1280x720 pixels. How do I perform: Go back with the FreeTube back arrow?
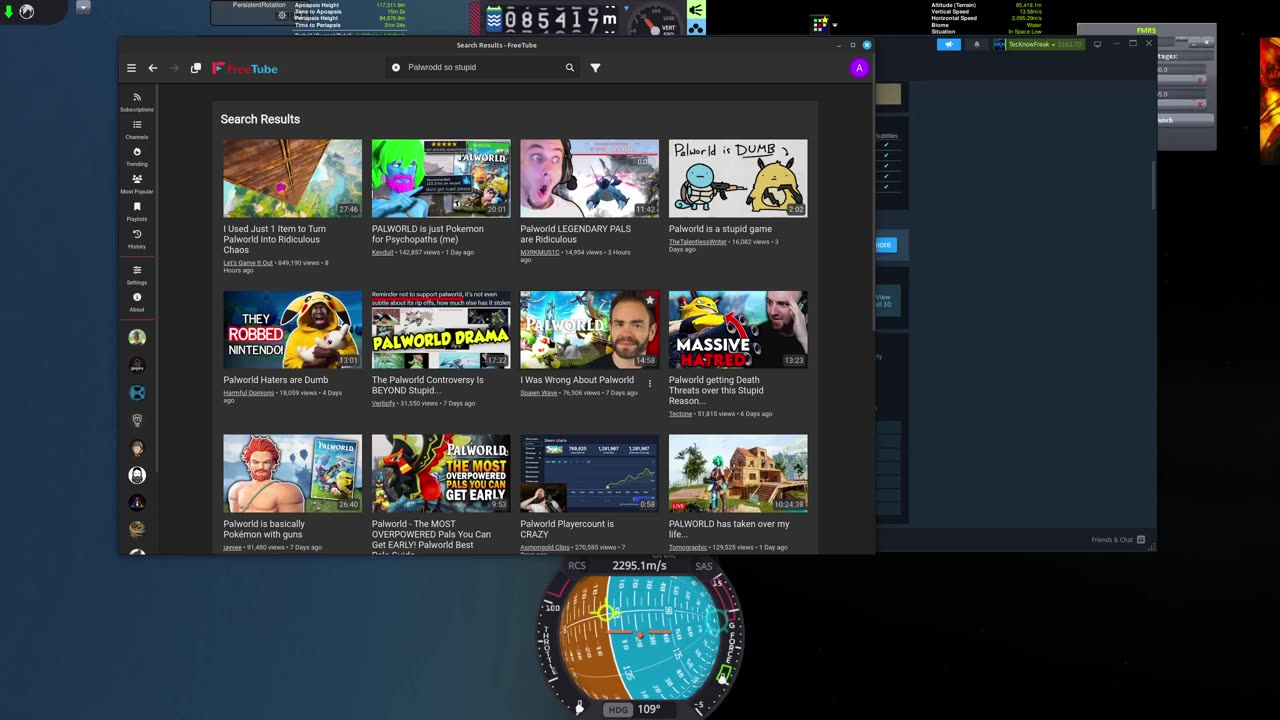pyautogui.click(x=153, y=68)
